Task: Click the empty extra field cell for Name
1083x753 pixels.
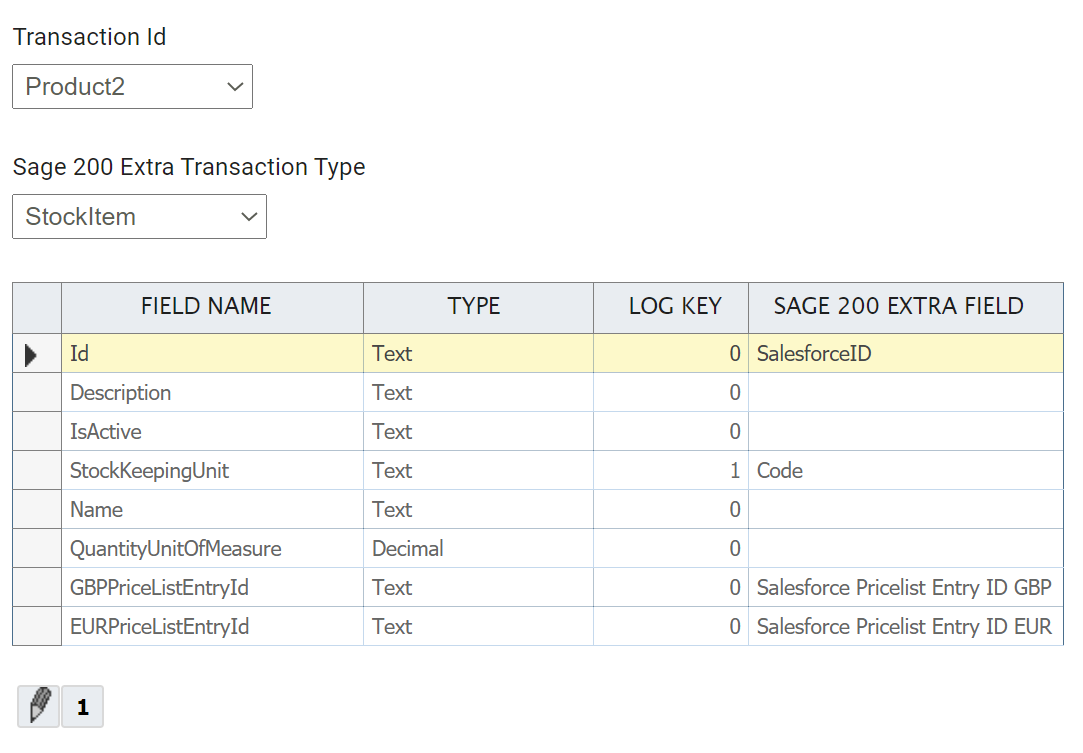Action: [x=905, y=510]
